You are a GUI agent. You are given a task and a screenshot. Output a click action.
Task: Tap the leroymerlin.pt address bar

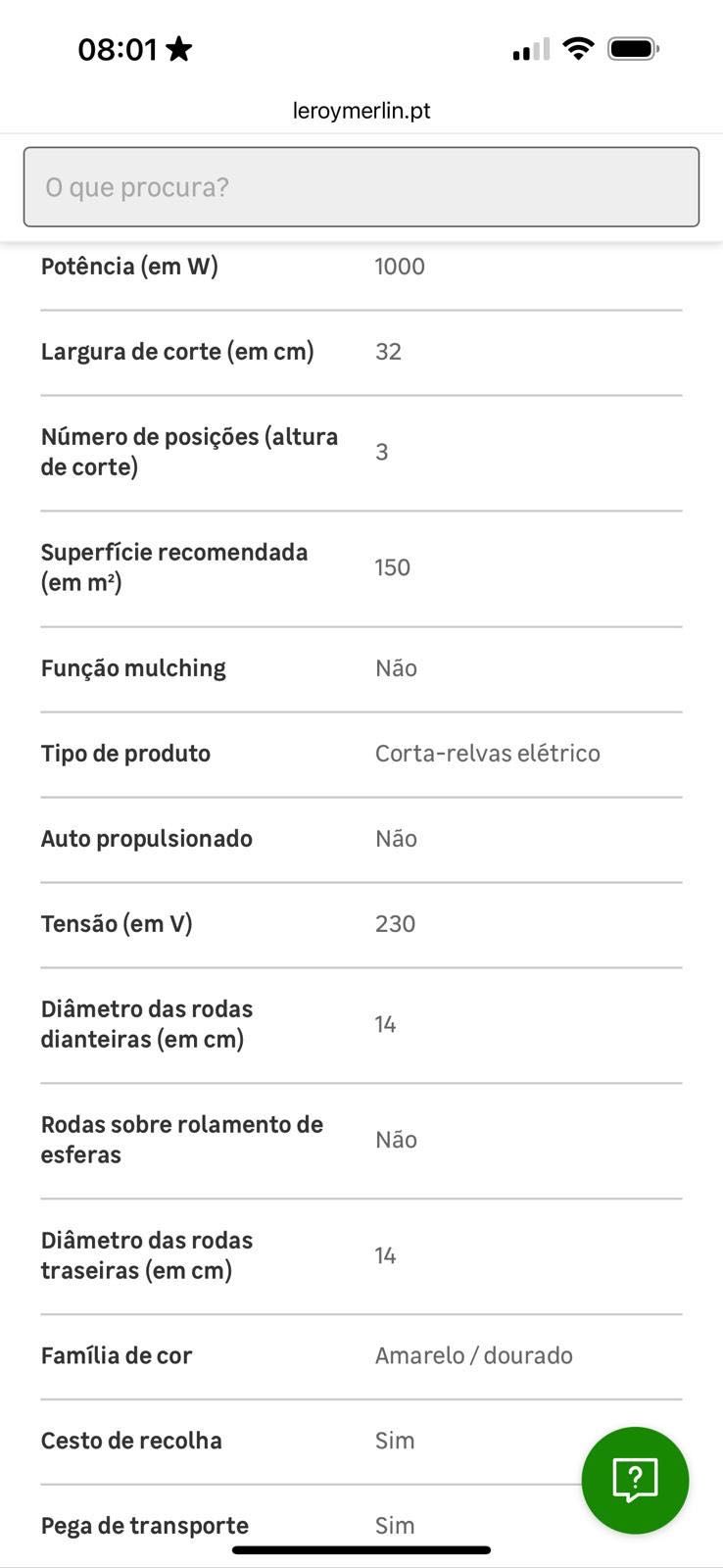coord(361,111)
